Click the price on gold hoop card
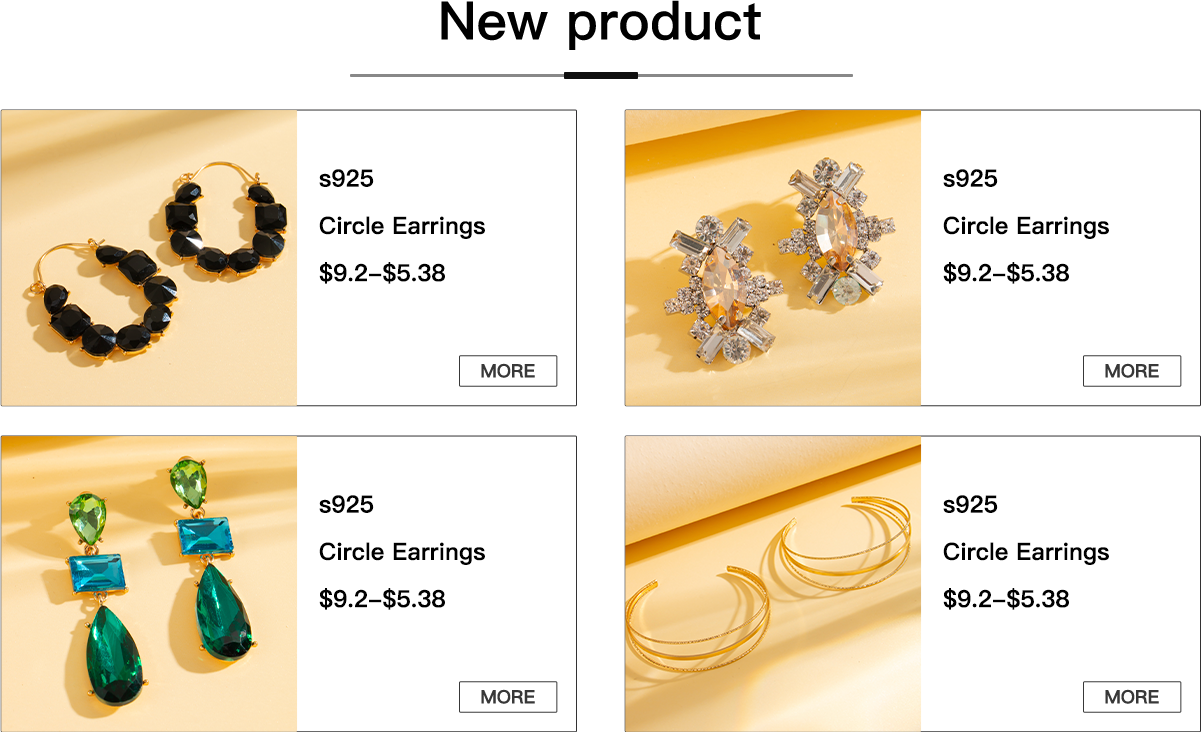Viewport: 1201px width, 732px height. tap(1006, 598)
